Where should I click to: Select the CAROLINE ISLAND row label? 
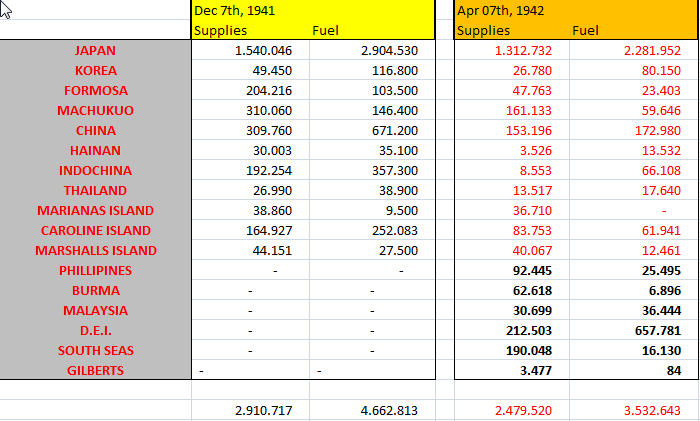[96, 230]
